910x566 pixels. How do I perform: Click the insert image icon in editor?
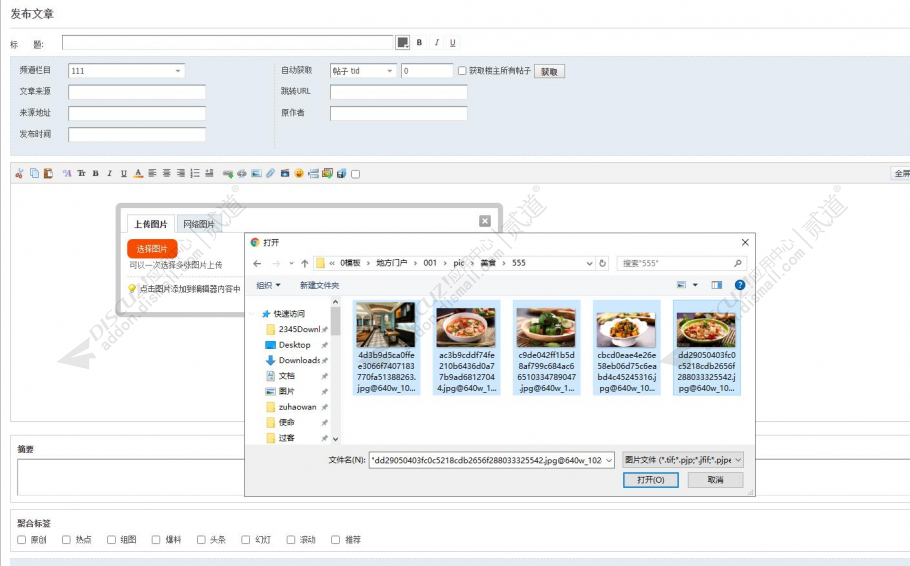(x=256, y=173)
